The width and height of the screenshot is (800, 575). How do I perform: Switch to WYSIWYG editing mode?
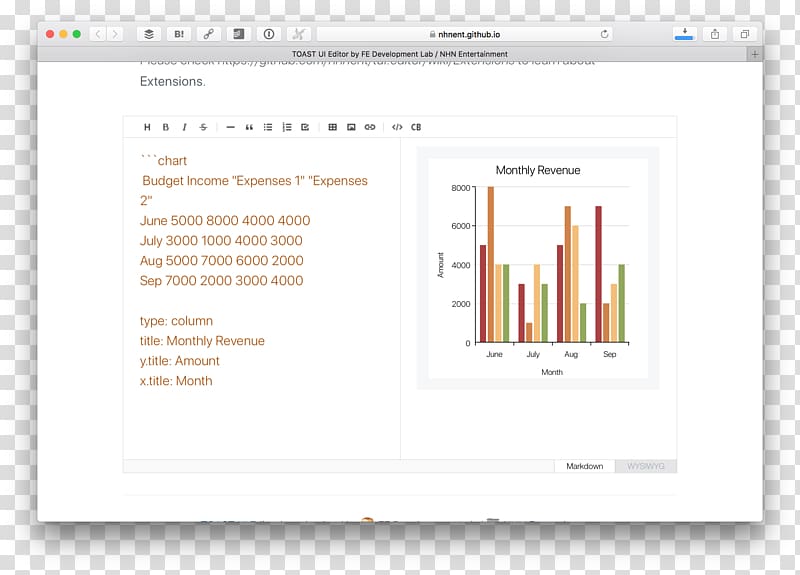(646, 466)
